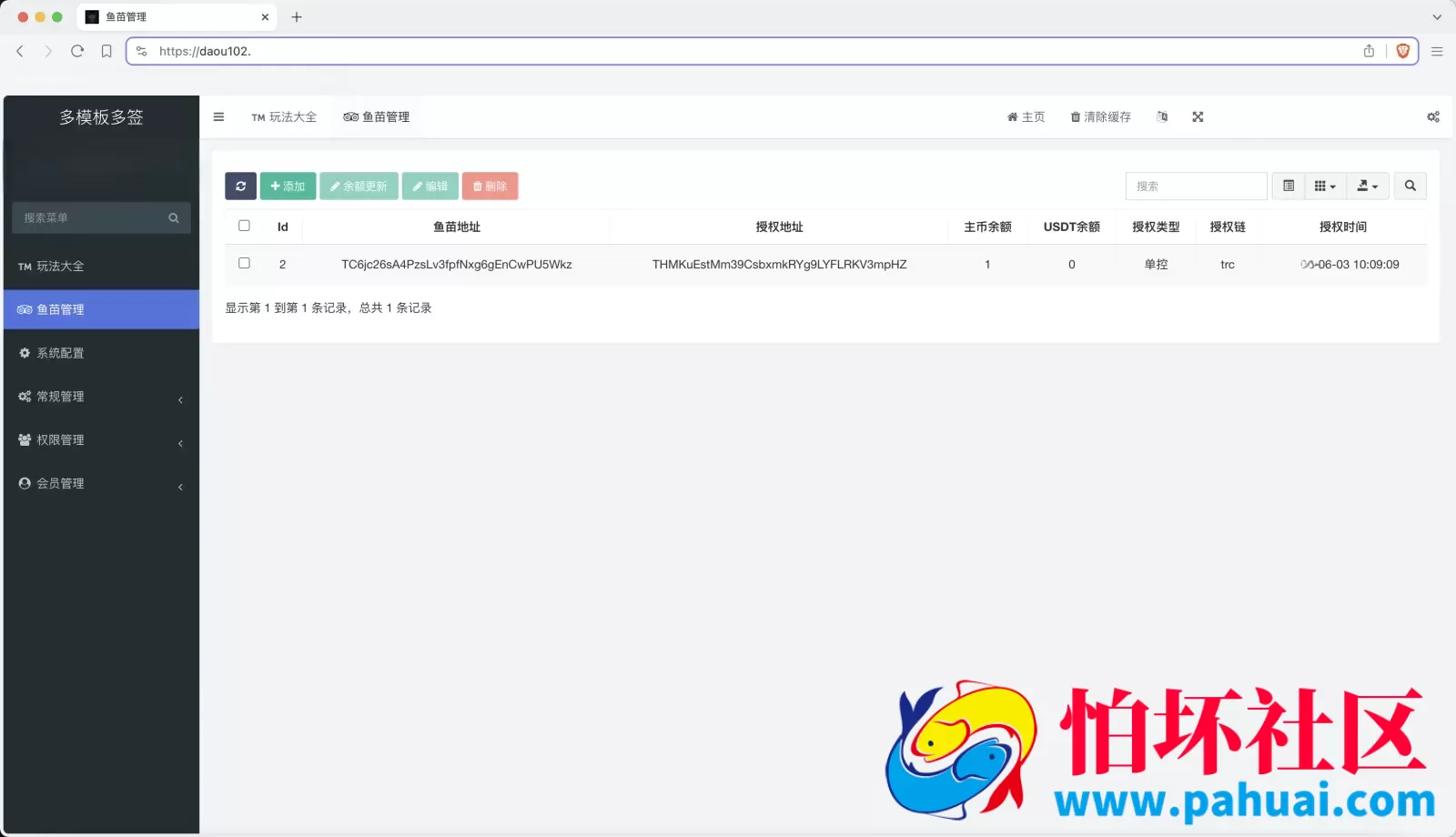
Task: Open the 玩法大全 tab
Action: (284, 116)
